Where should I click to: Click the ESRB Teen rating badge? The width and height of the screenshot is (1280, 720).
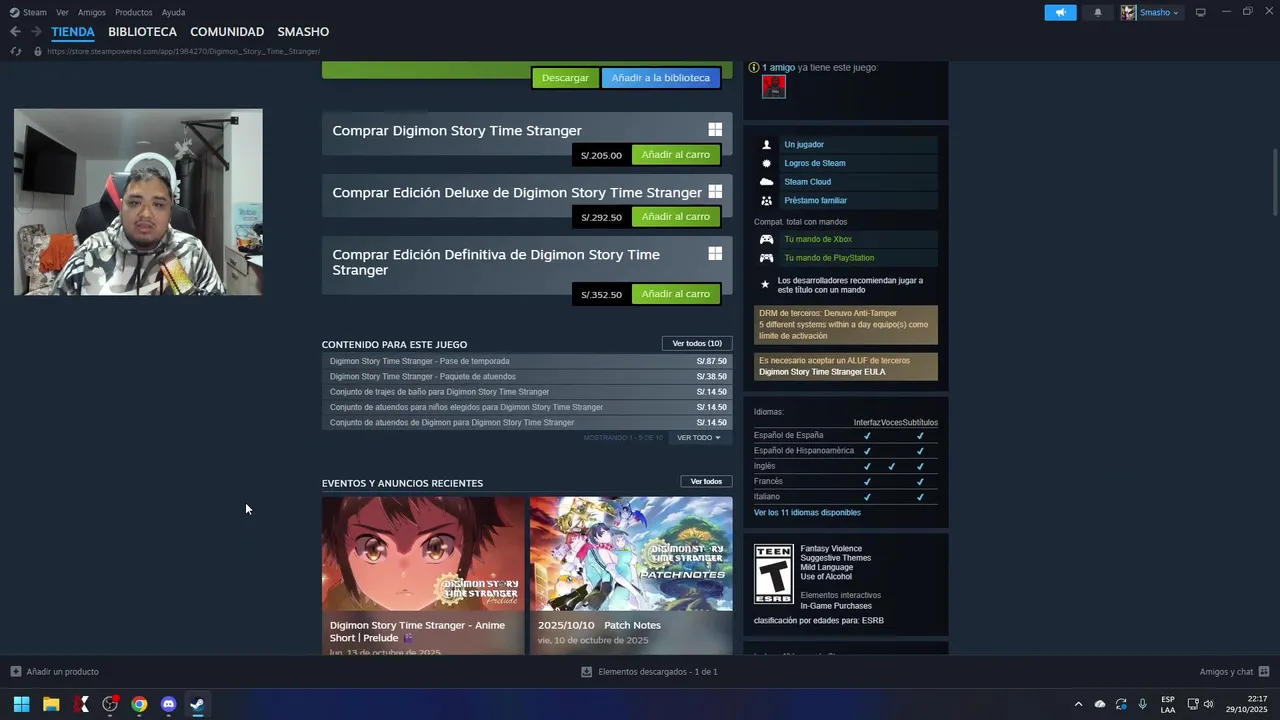tap(773, 574)
